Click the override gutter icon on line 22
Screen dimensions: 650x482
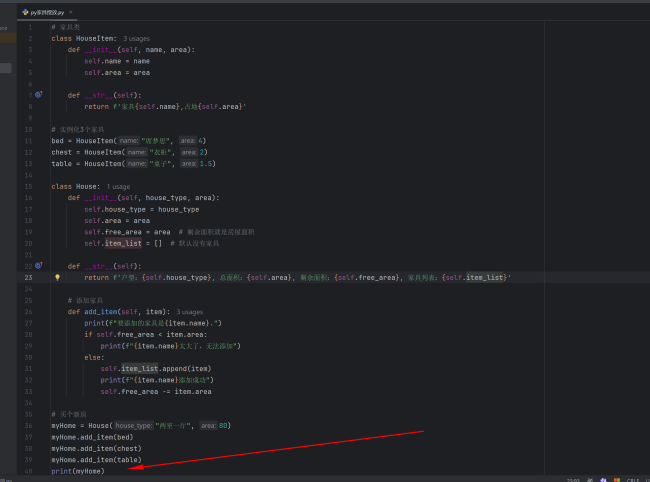click(x=39, y=265)
